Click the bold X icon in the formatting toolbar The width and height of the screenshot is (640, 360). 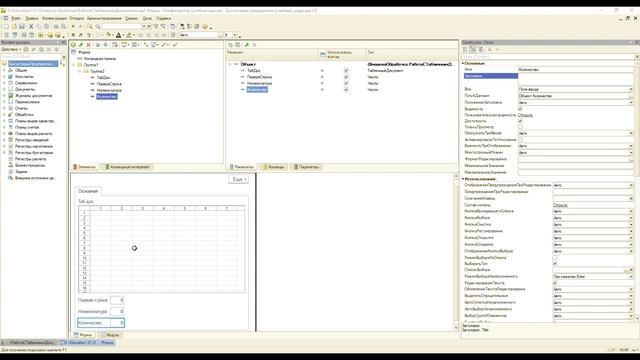coord(73,36)
